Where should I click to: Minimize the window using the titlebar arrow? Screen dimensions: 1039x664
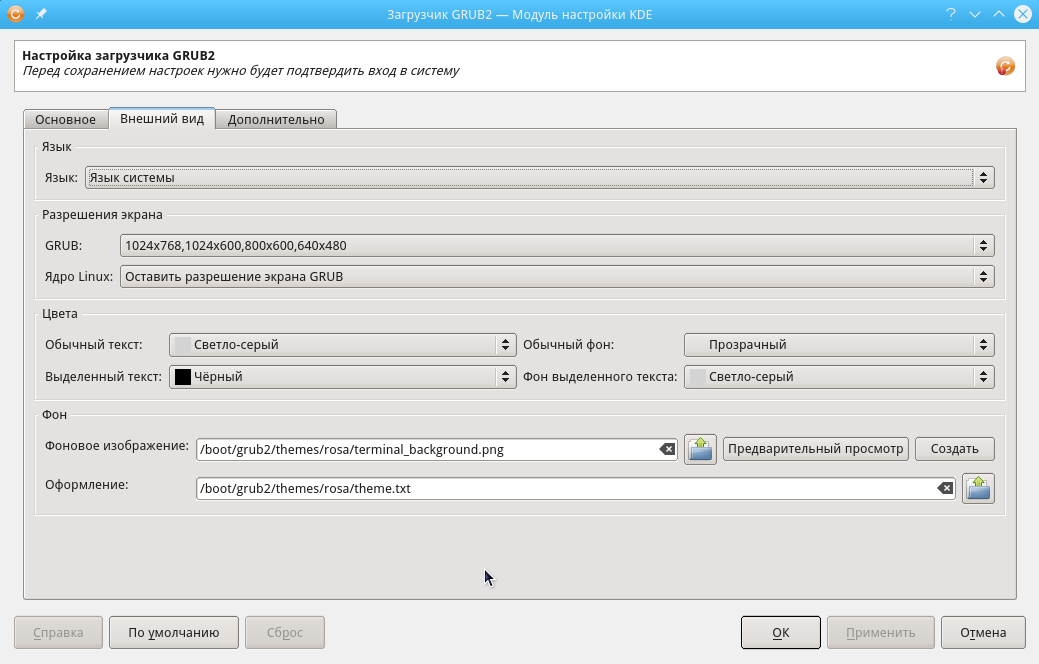pos(975,14)
